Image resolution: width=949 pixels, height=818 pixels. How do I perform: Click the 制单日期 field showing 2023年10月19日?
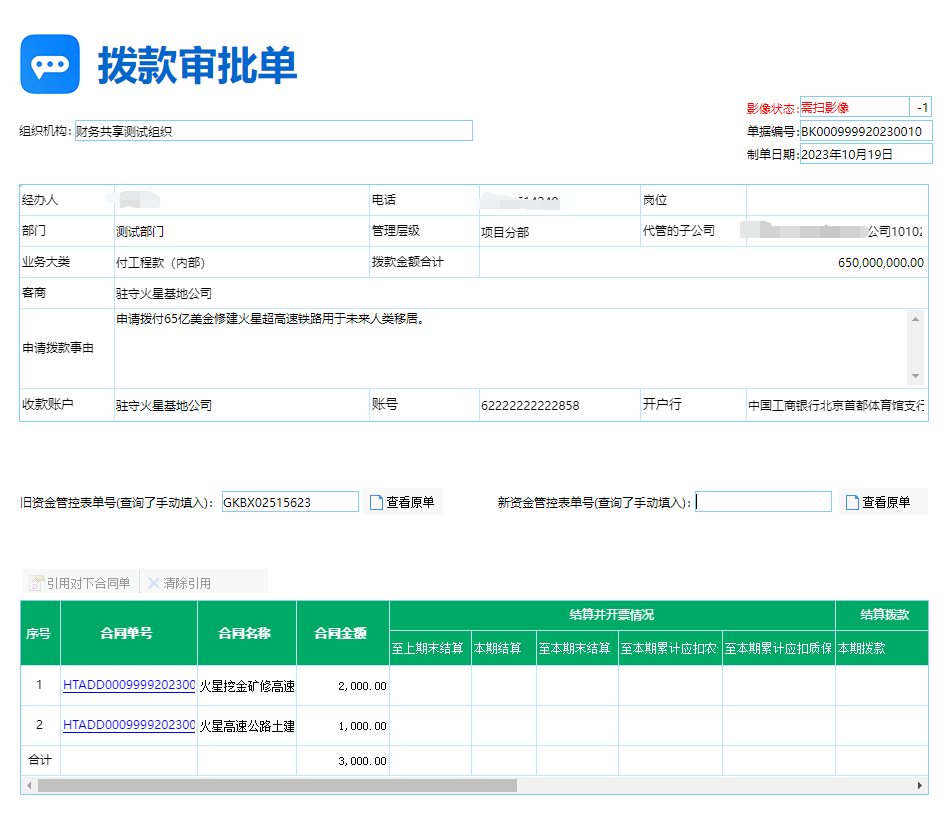(865, 154)
